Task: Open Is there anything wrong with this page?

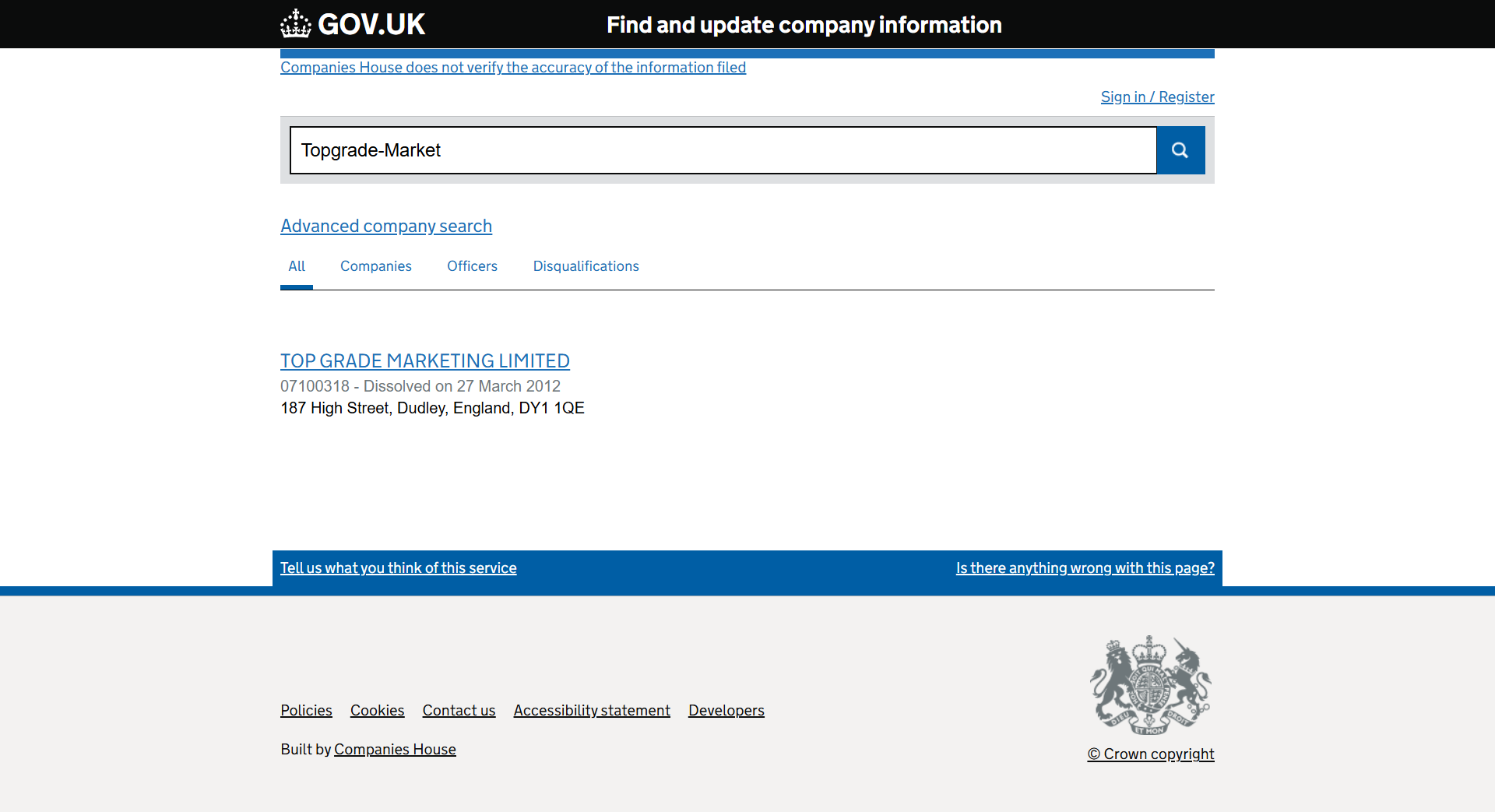Action: (1085, 568)
